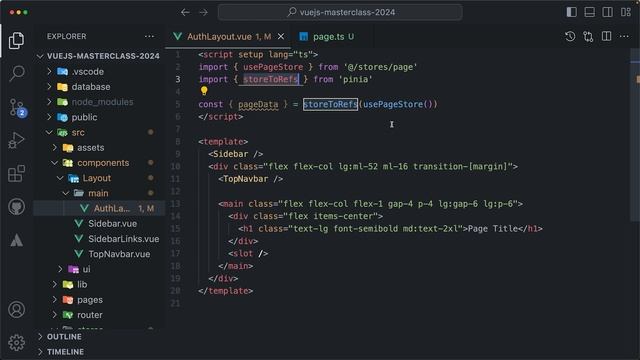Click the vuejs-masterclass-2024 command center search
The height and width of the screenshot is (360, 640).
click(340, 12)
